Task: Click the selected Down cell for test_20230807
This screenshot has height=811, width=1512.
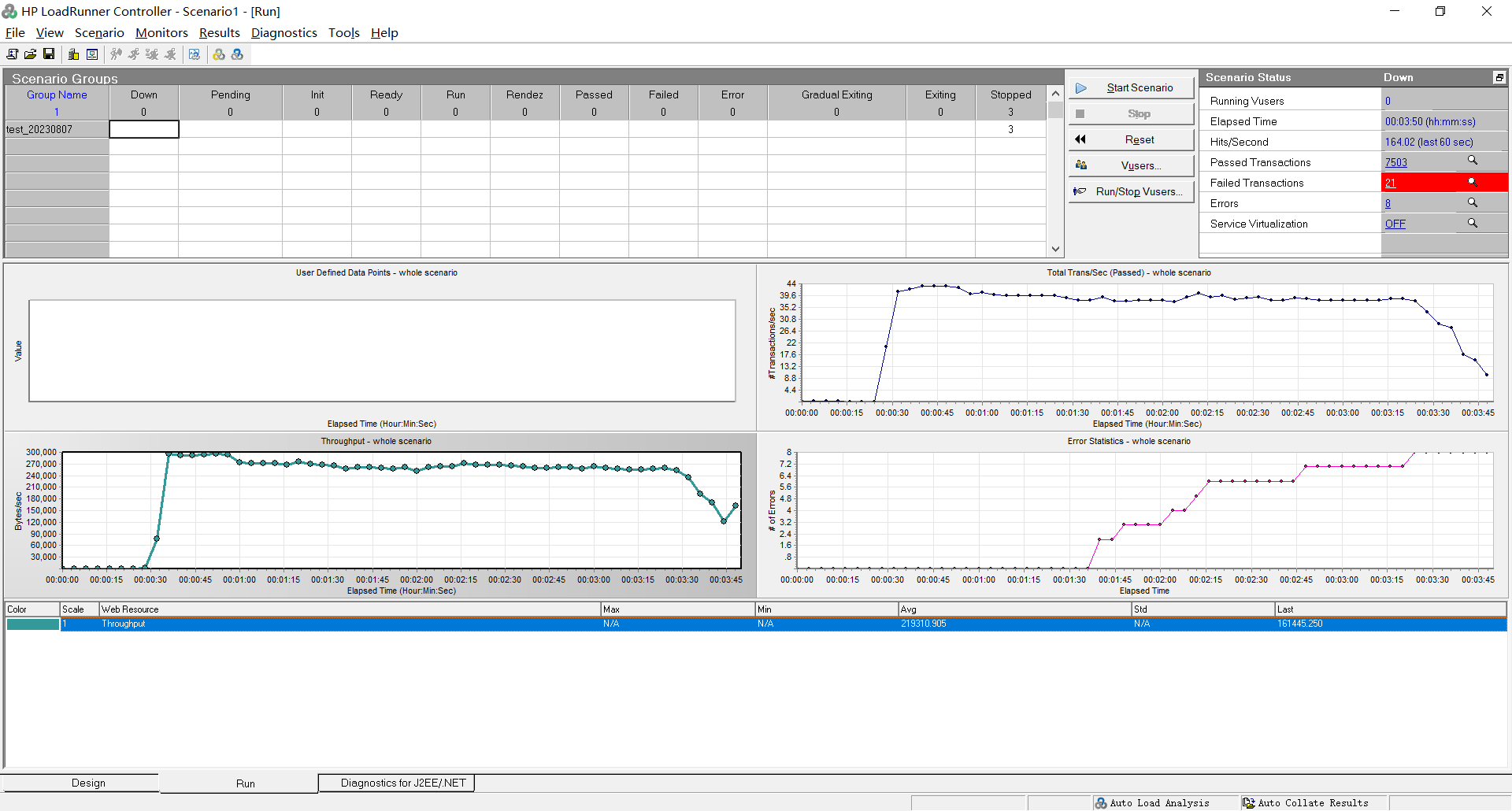Action: click(x=144, y=129)
